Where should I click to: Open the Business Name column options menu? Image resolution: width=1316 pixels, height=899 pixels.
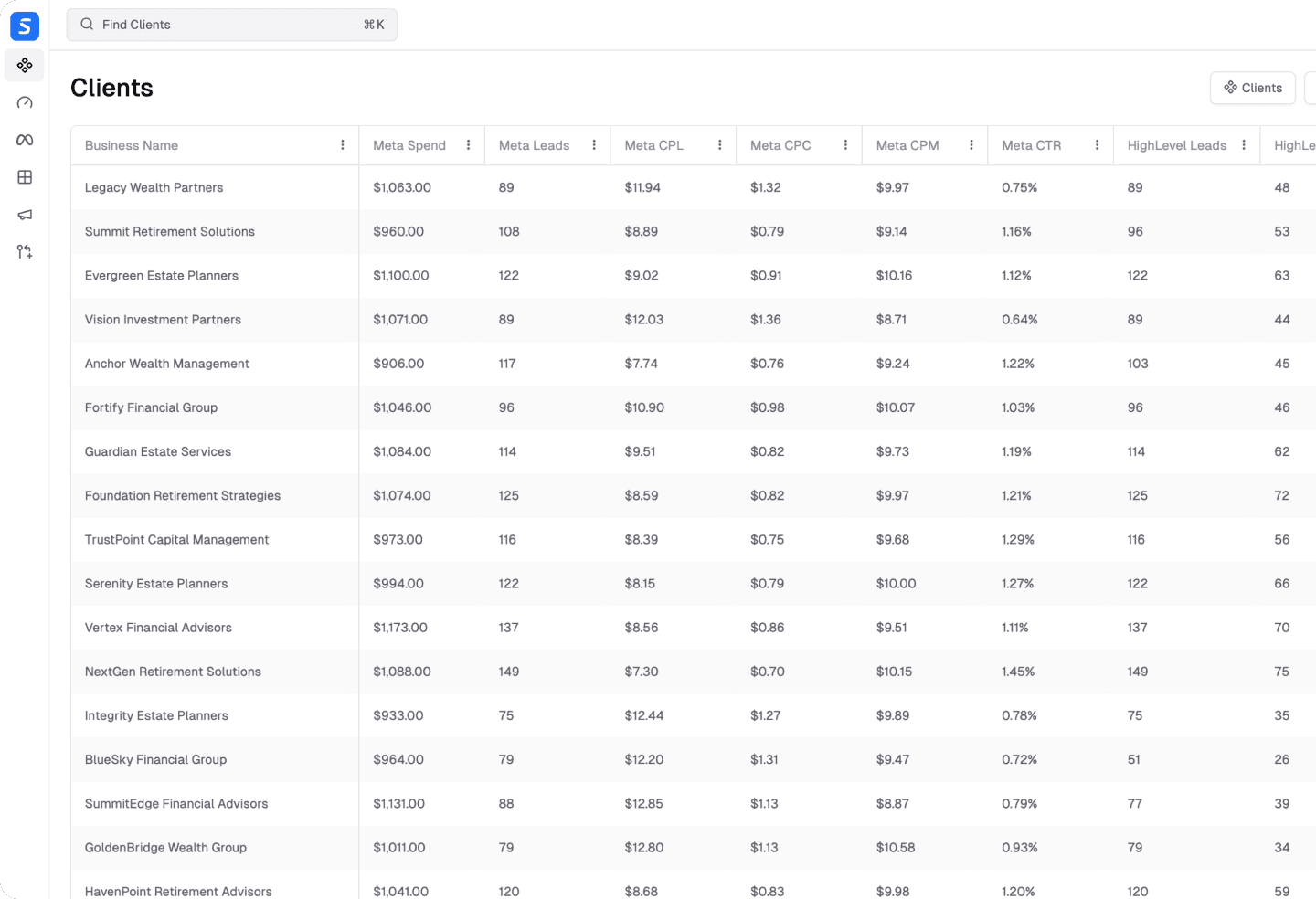pos(342,144)
